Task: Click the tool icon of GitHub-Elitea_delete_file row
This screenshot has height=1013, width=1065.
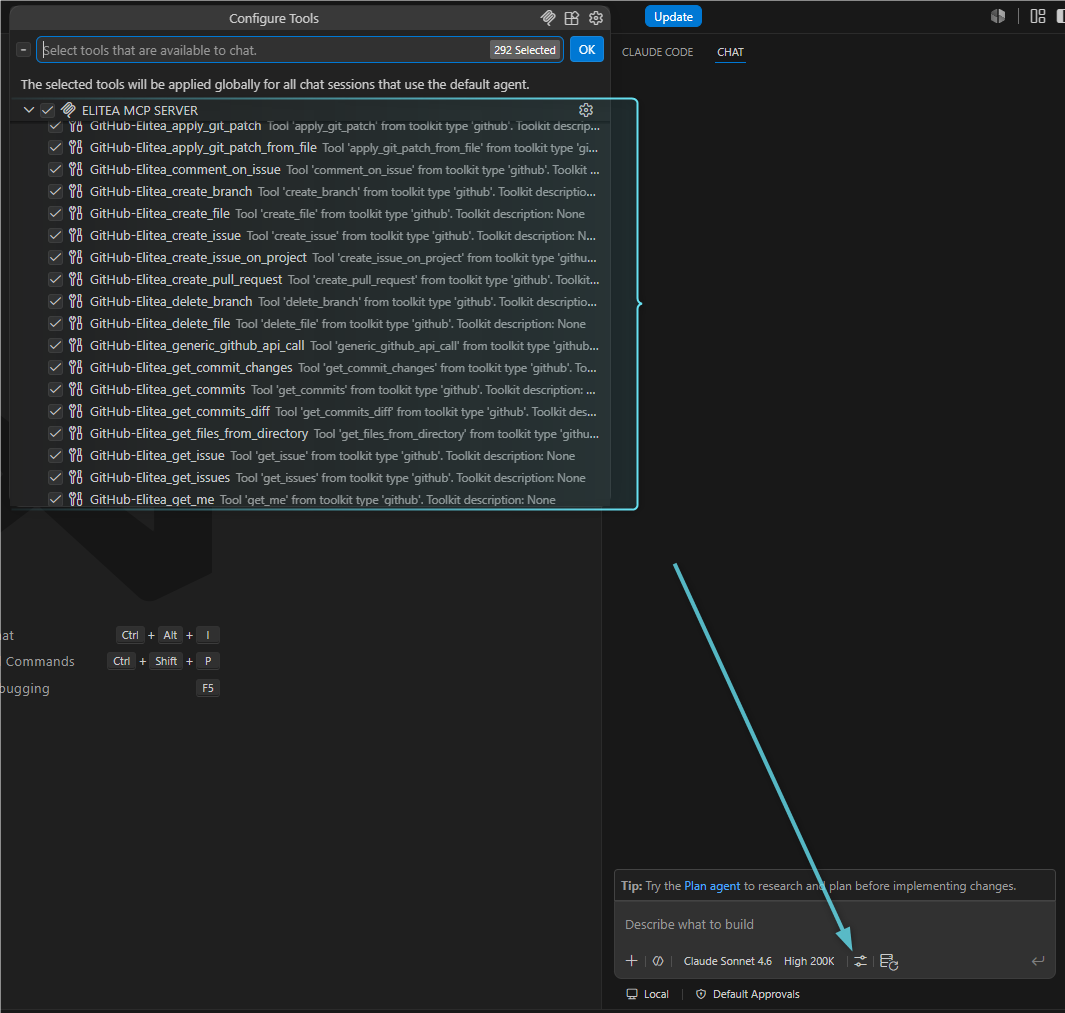Action: tap(75, 323)
